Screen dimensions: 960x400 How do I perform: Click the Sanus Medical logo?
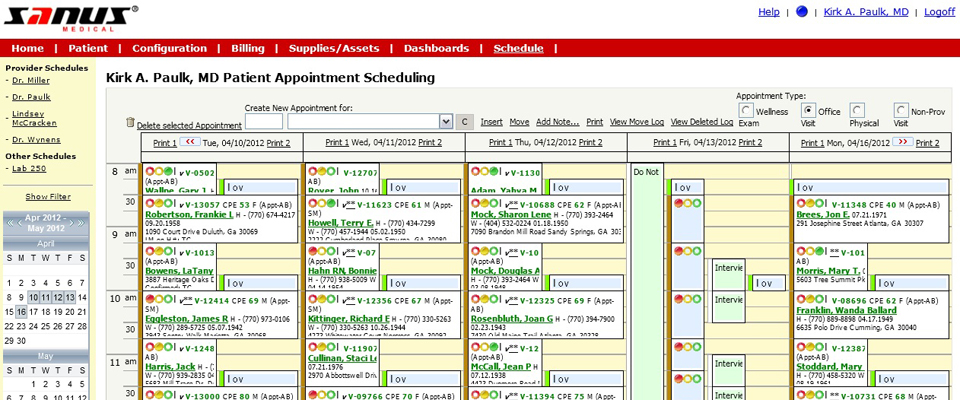(71, 18)
